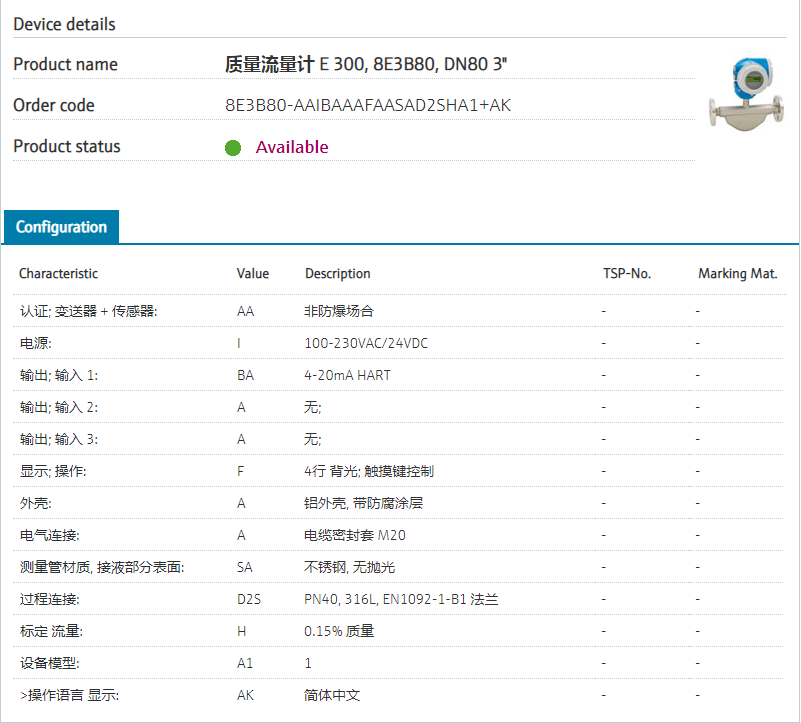This screenshot has width=801, height=723.
Task: Select order code 8E3B80-AAIBAAAFAASAD2SHA1+AK text
Action: tap(368, 105)
